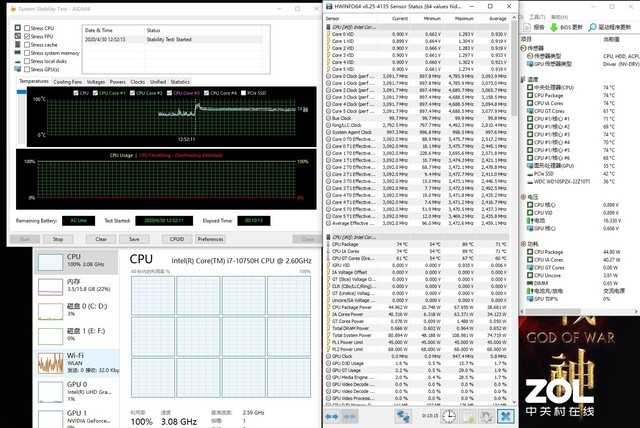Stop the stability test
Image resolution: width=640 pixels, height=428 pixels.
coord(58,239)
